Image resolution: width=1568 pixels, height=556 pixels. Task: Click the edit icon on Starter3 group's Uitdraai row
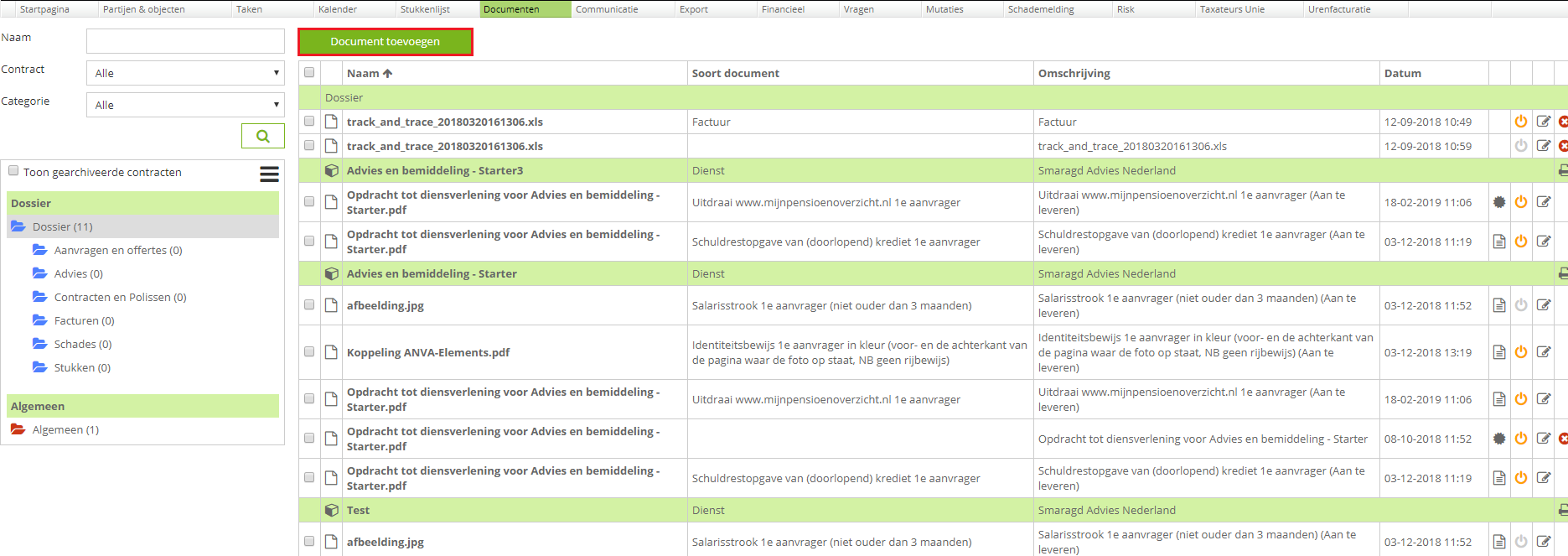1544,202
